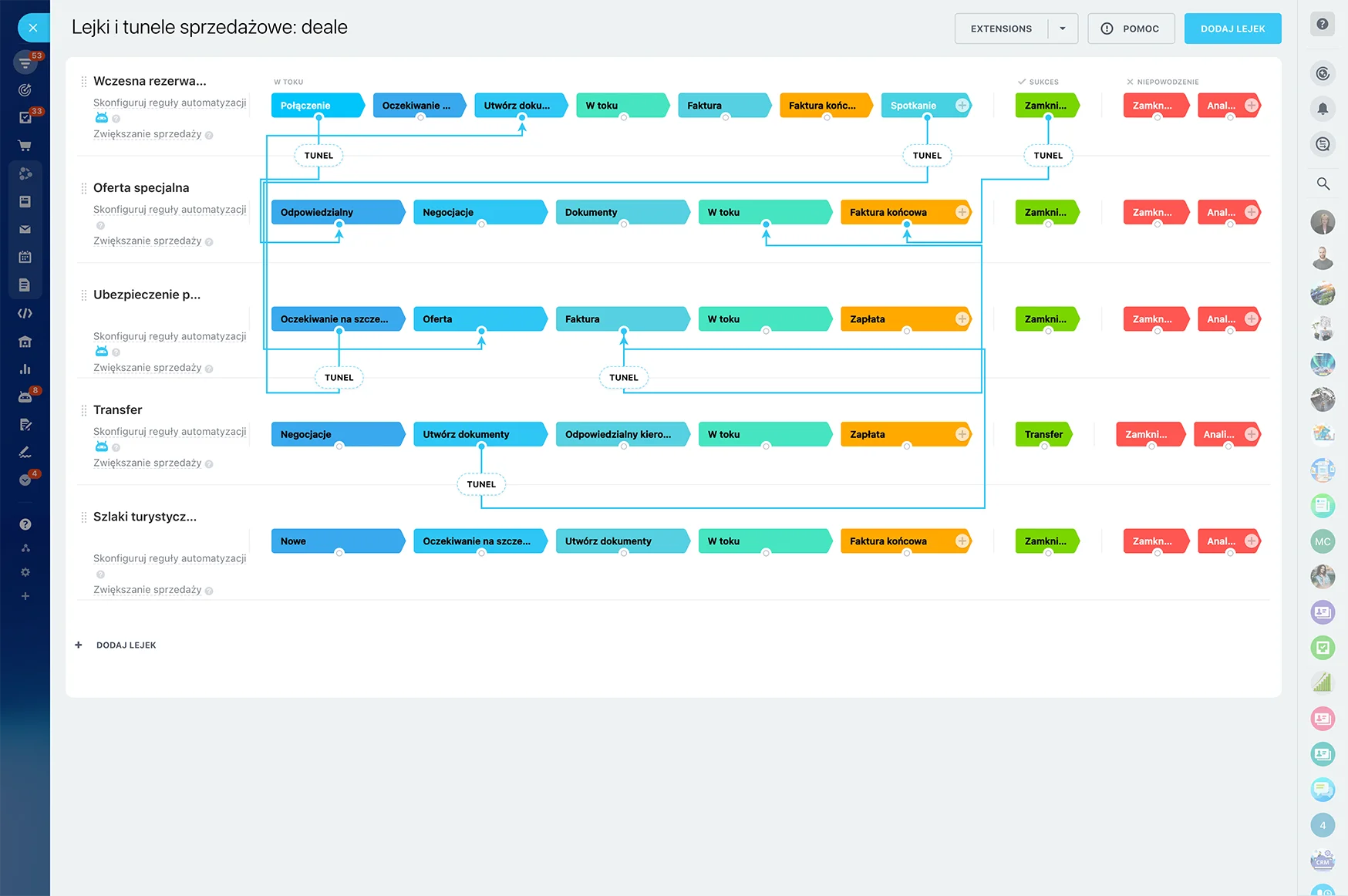Open the shopping cart icon in left sidebar
Image resolution: width=1348 pixels, height=896 pixels.
click(x=25, y=146)
